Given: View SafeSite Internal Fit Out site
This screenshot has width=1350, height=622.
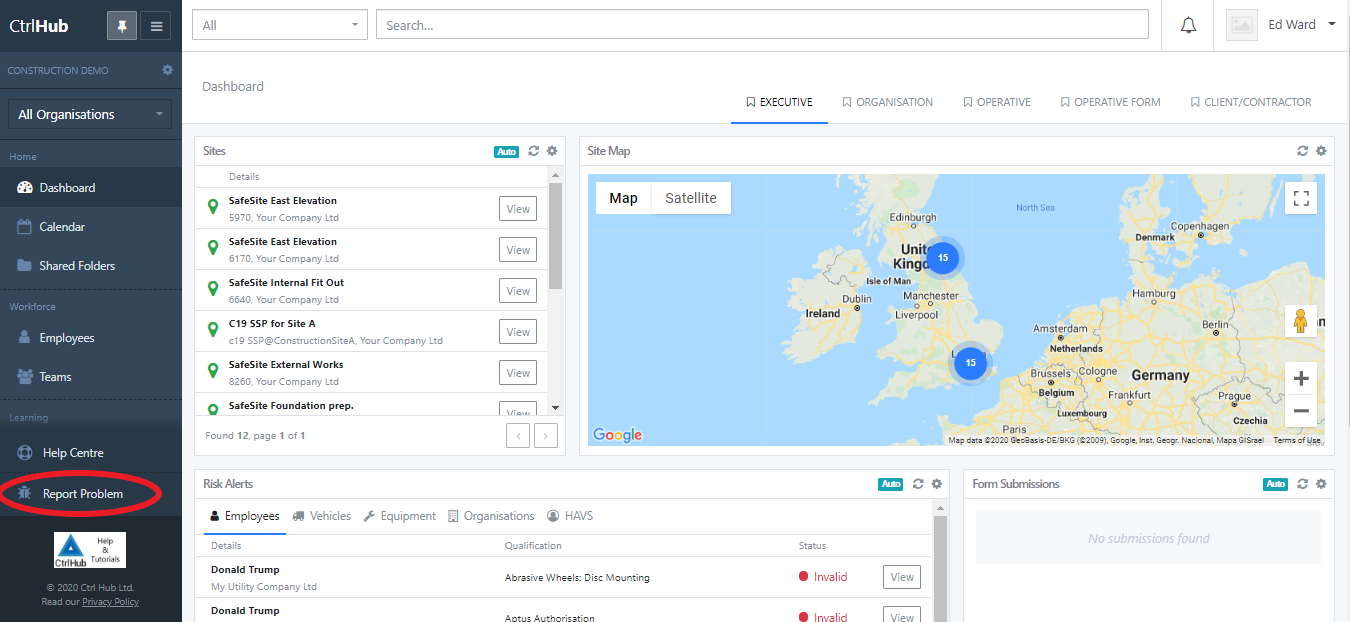Looking at the screenshot, I should coord(518,291).
